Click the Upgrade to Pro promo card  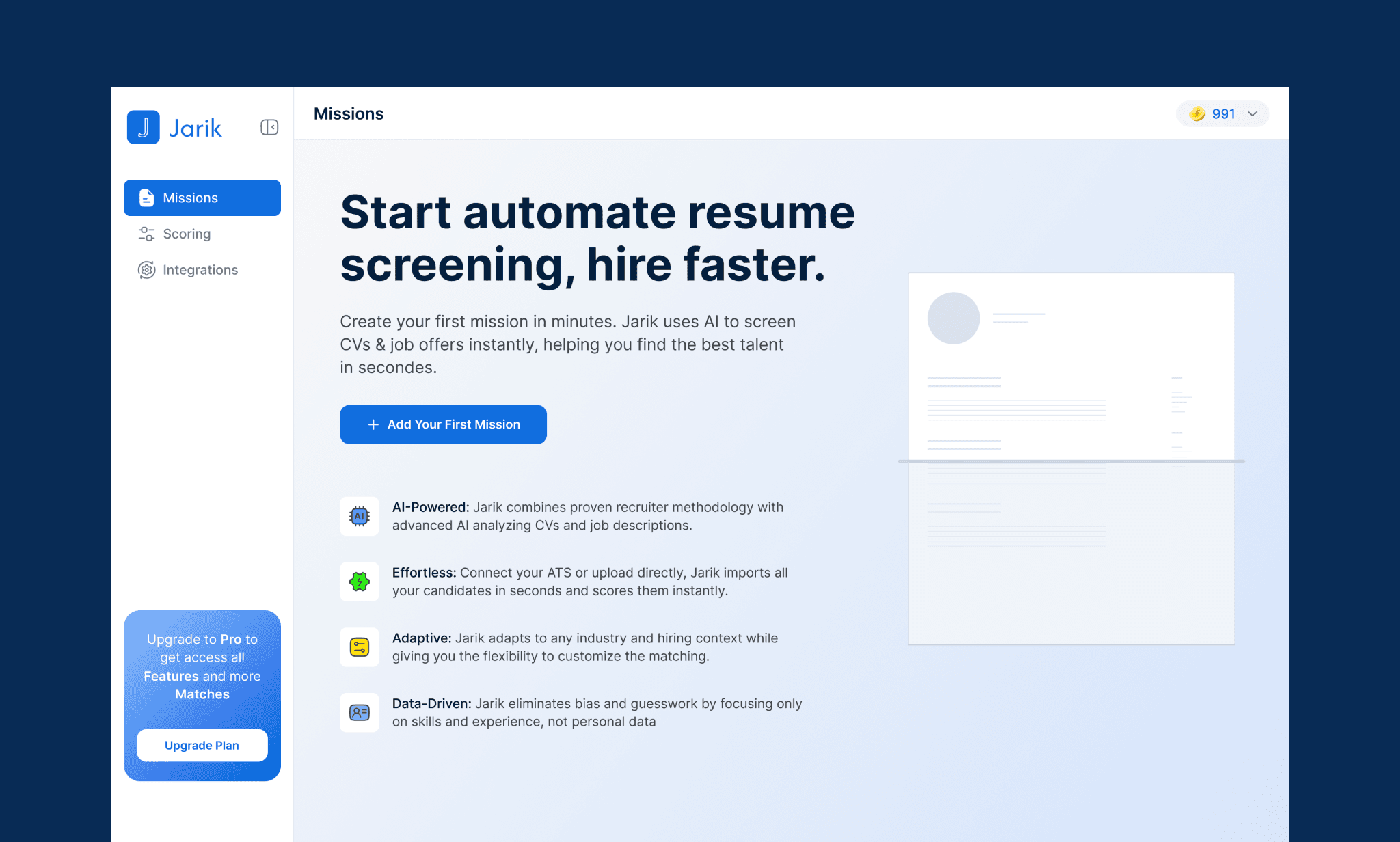[202, 666]
